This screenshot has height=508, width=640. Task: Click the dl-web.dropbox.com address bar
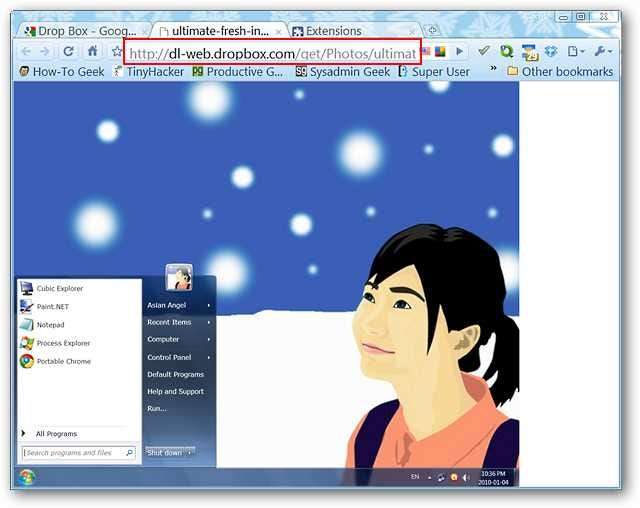click(x=272, y=53)
